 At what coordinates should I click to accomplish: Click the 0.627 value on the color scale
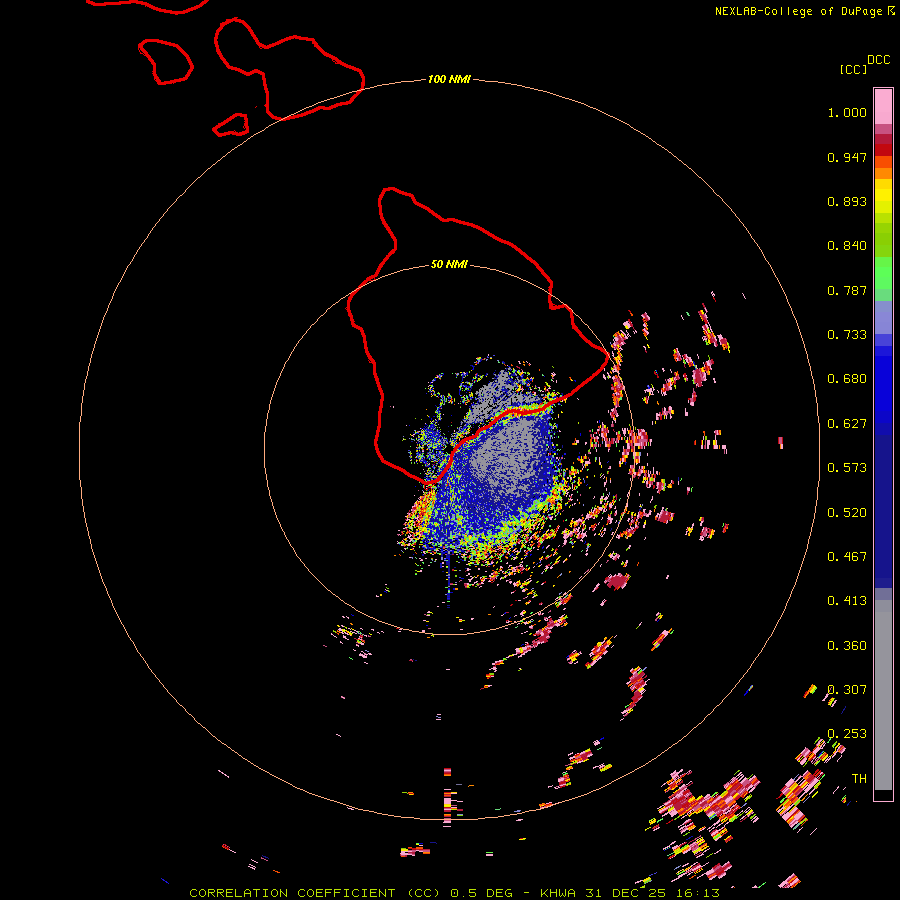coord(847,424)
